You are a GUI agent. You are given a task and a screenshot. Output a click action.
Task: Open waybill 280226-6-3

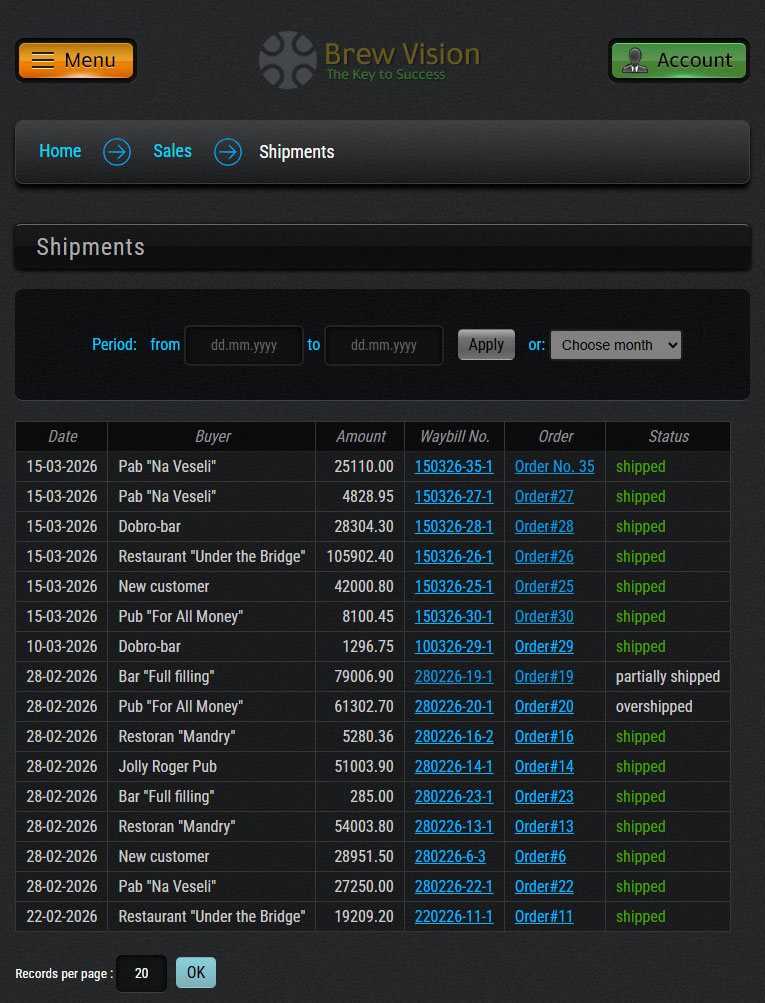450,856
